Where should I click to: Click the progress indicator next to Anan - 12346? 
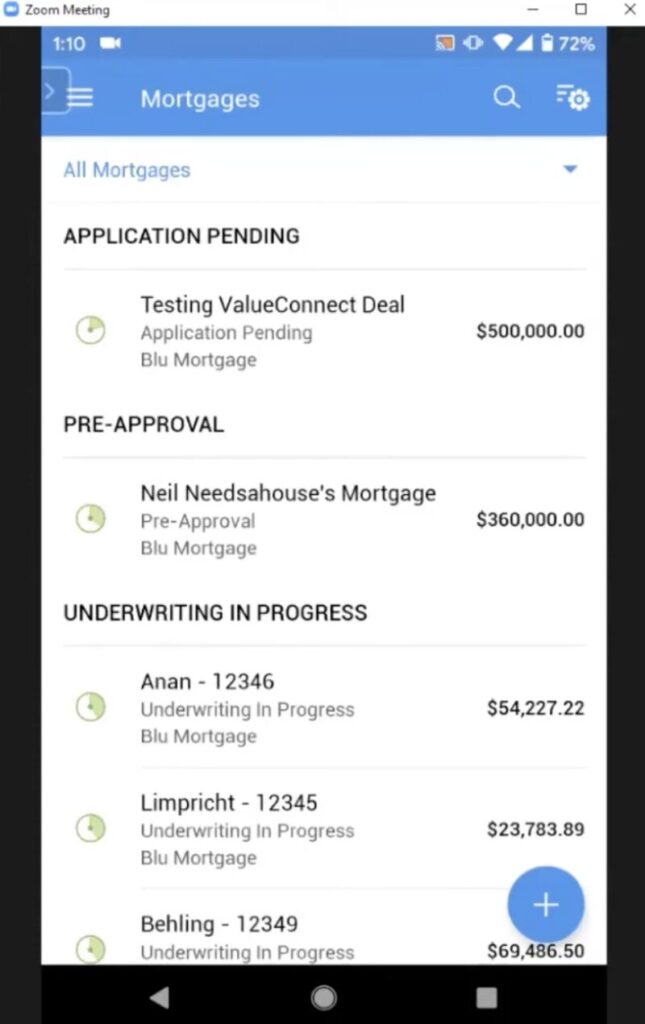(91, 707)
